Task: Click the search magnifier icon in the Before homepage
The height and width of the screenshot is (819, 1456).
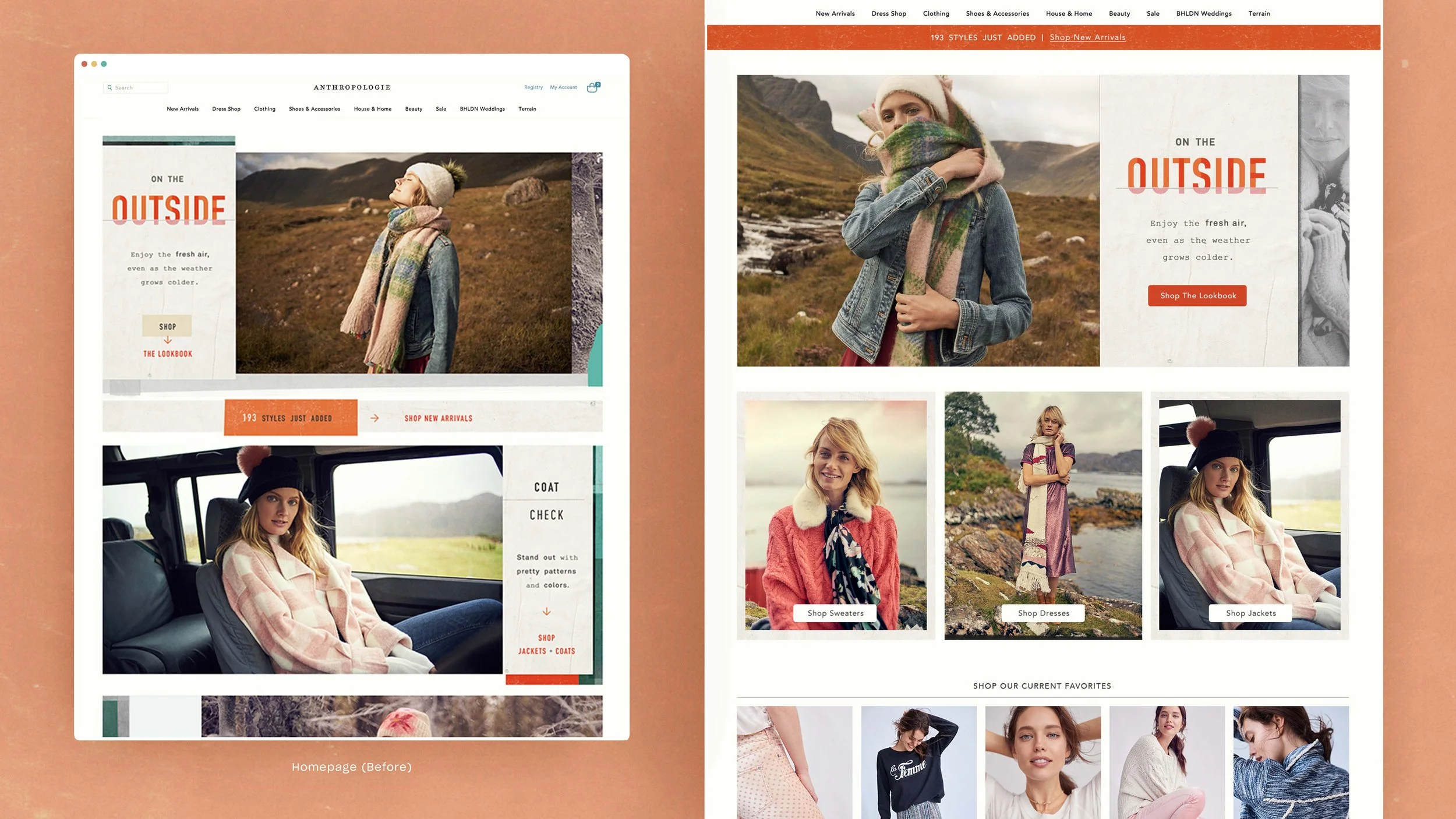Action: (x=109, y=87)
